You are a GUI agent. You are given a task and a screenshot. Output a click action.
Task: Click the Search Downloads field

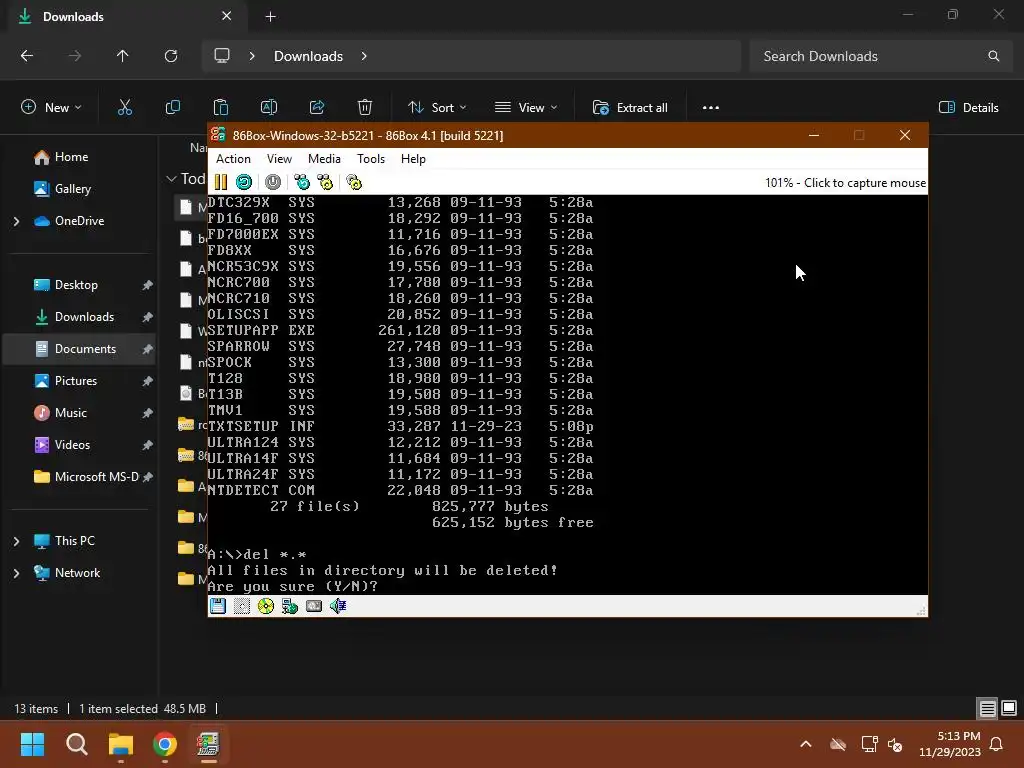coord(879,56)
